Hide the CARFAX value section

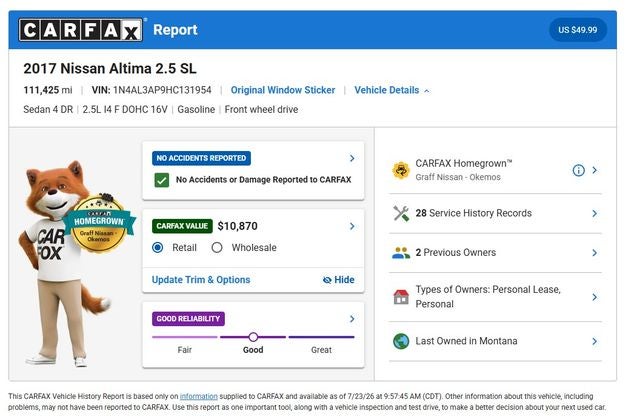339,280
